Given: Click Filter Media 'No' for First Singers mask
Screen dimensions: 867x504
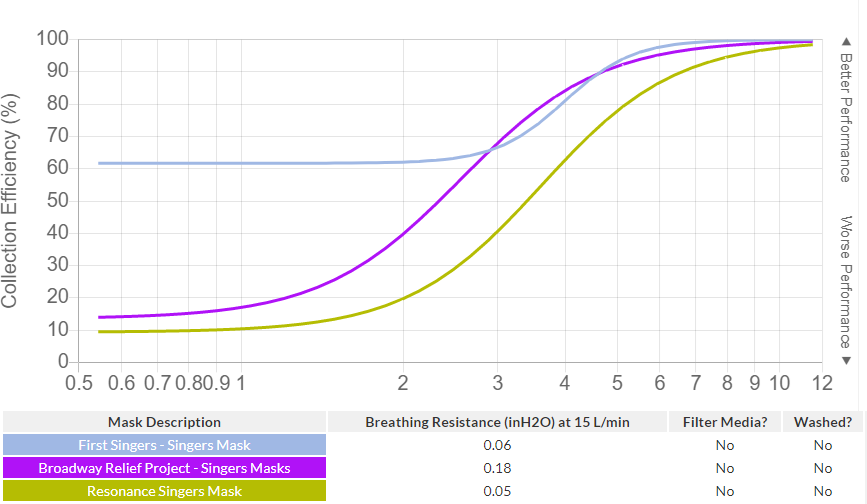Looking at the screenshot, I should point(725,445).
